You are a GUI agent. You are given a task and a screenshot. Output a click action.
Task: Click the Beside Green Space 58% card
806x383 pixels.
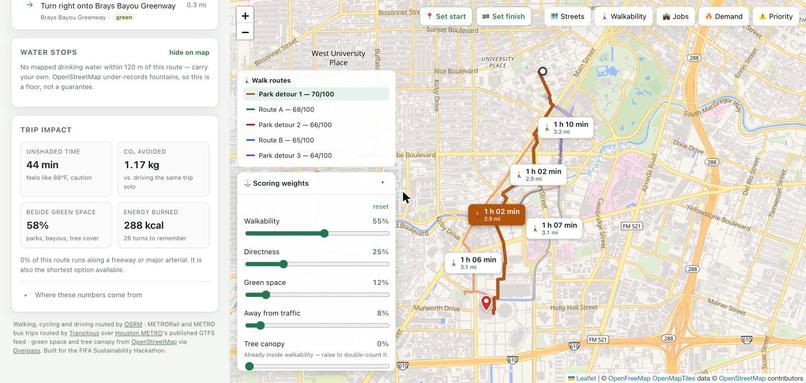point(66,225)
